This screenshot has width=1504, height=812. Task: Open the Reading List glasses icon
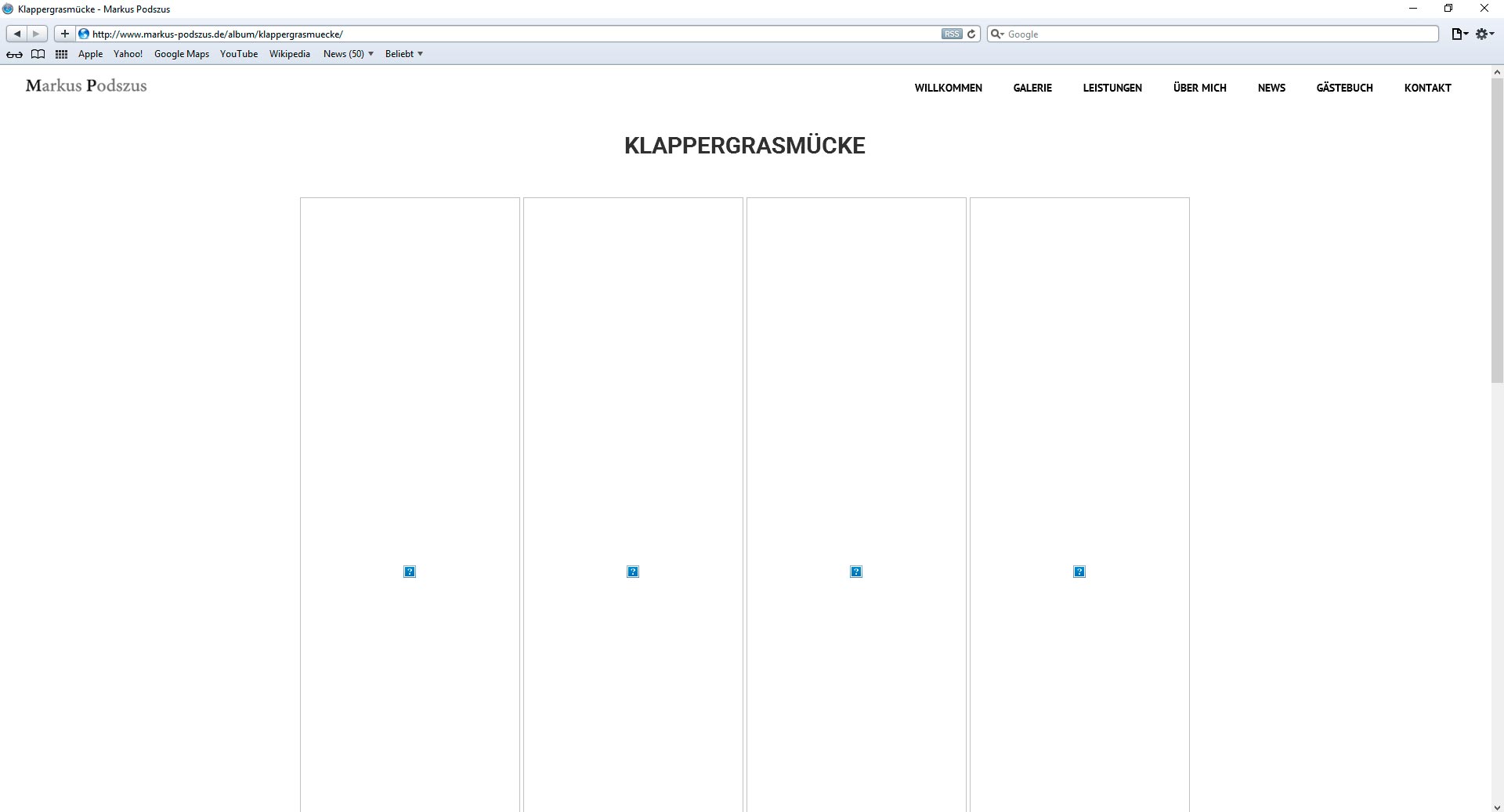[x=14, y=54]
